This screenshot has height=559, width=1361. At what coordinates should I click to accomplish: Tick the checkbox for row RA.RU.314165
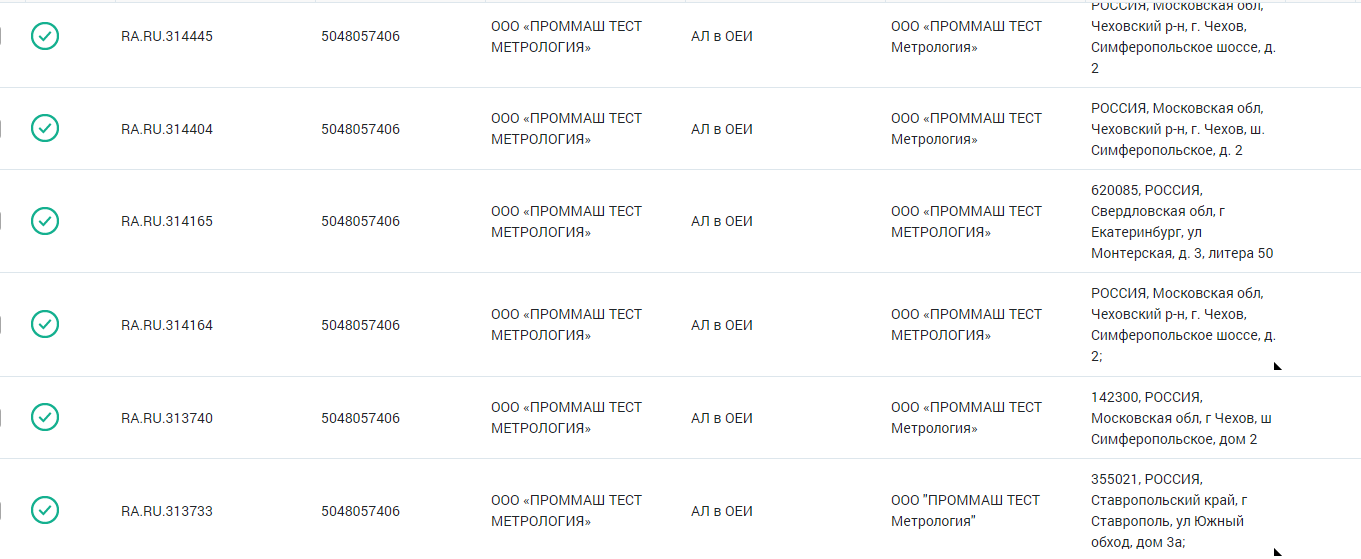pos(1,221)
